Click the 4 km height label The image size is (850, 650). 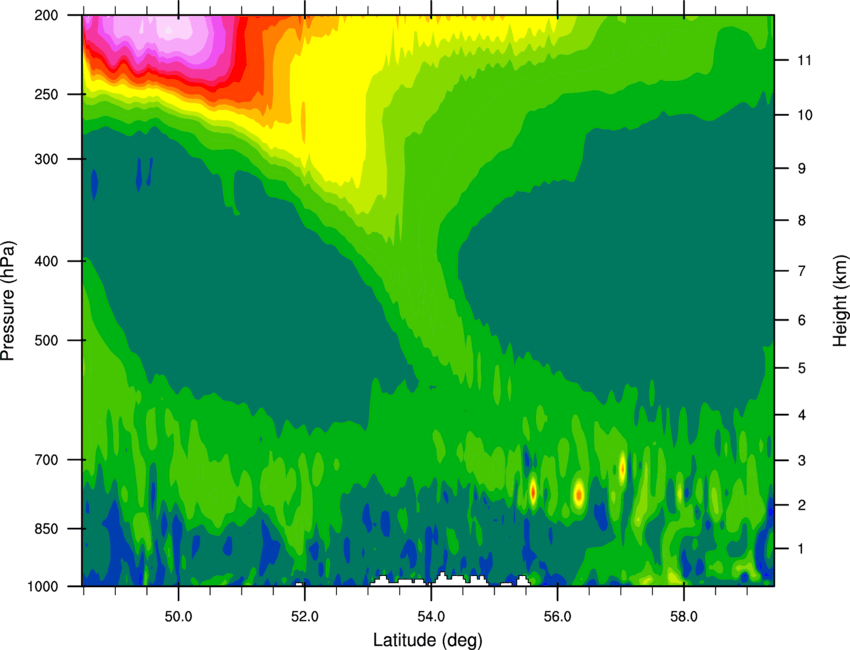[802, 415]
